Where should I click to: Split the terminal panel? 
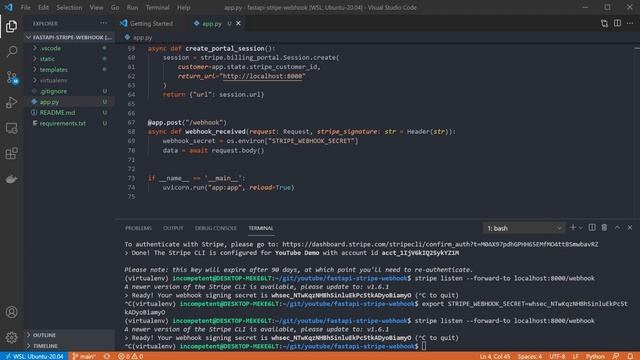(x=592, y=228)
